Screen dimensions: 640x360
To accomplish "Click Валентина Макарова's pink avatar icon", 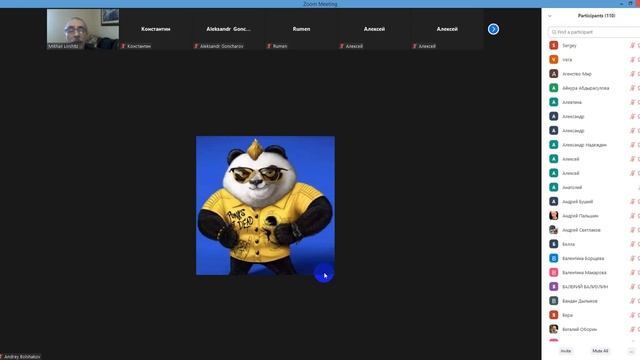I will click(553, 272).
